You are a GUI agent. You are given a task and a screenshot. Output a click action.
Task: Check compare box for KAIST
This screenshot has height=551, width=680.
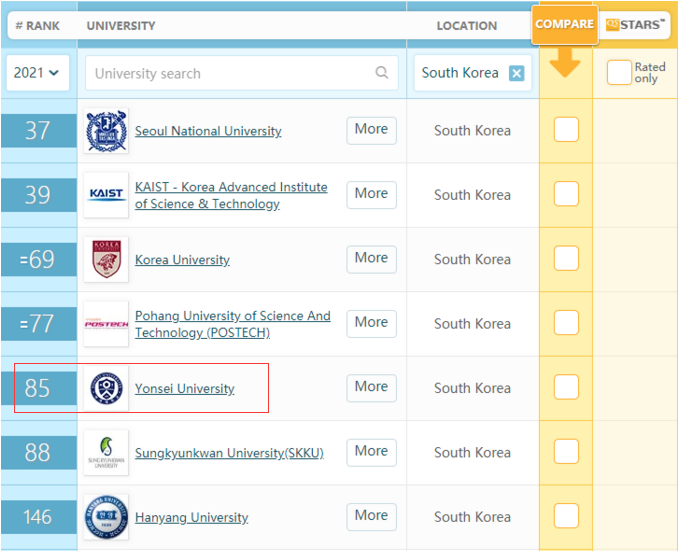click(x=566, y=194)
